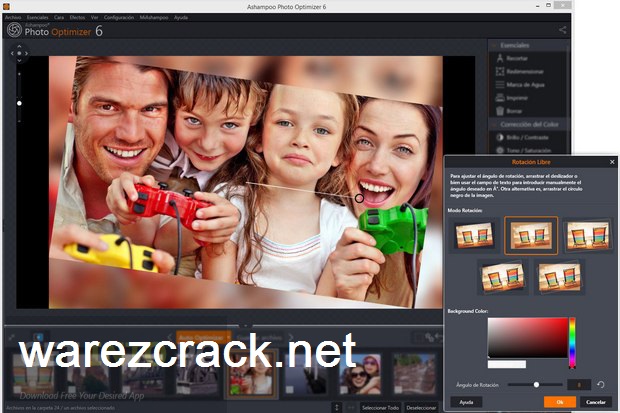
Task: Open the Efectos menu
Action: (77, 17)
